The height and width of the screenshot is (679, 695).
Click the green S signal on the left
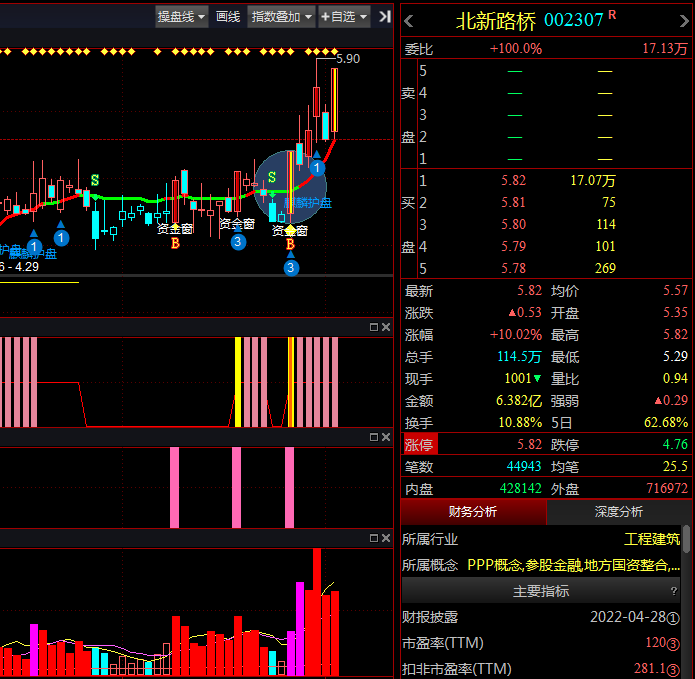tap(95, 180)
